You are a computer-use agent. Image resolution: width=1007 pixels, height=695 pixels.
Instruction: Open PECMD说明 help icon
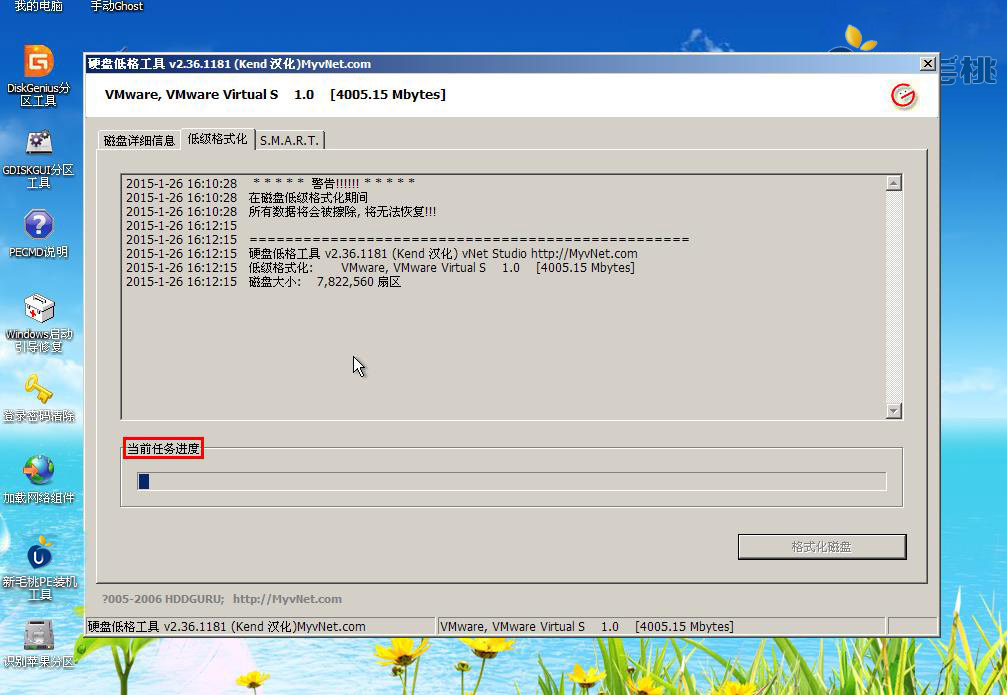tap(39, 233)
